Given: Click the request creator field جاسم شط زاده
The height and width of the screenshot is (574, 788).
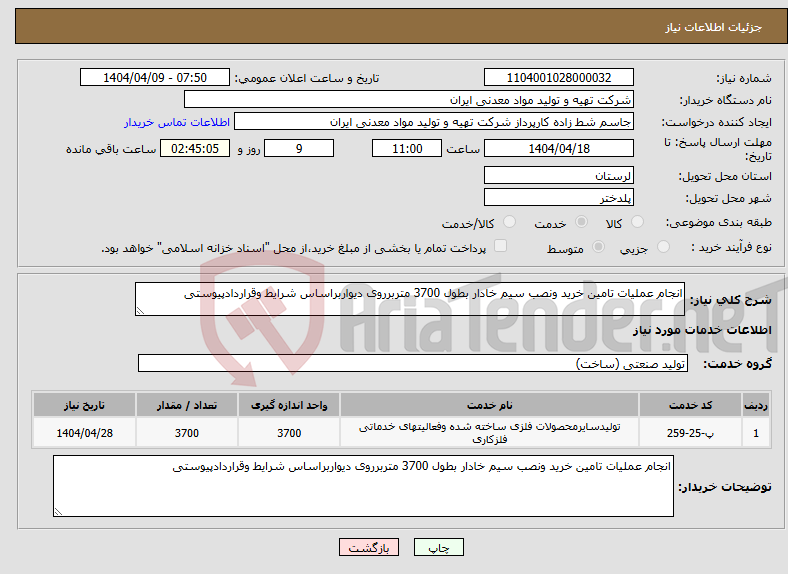Looking at the screenshot, I should pos(434,122).
